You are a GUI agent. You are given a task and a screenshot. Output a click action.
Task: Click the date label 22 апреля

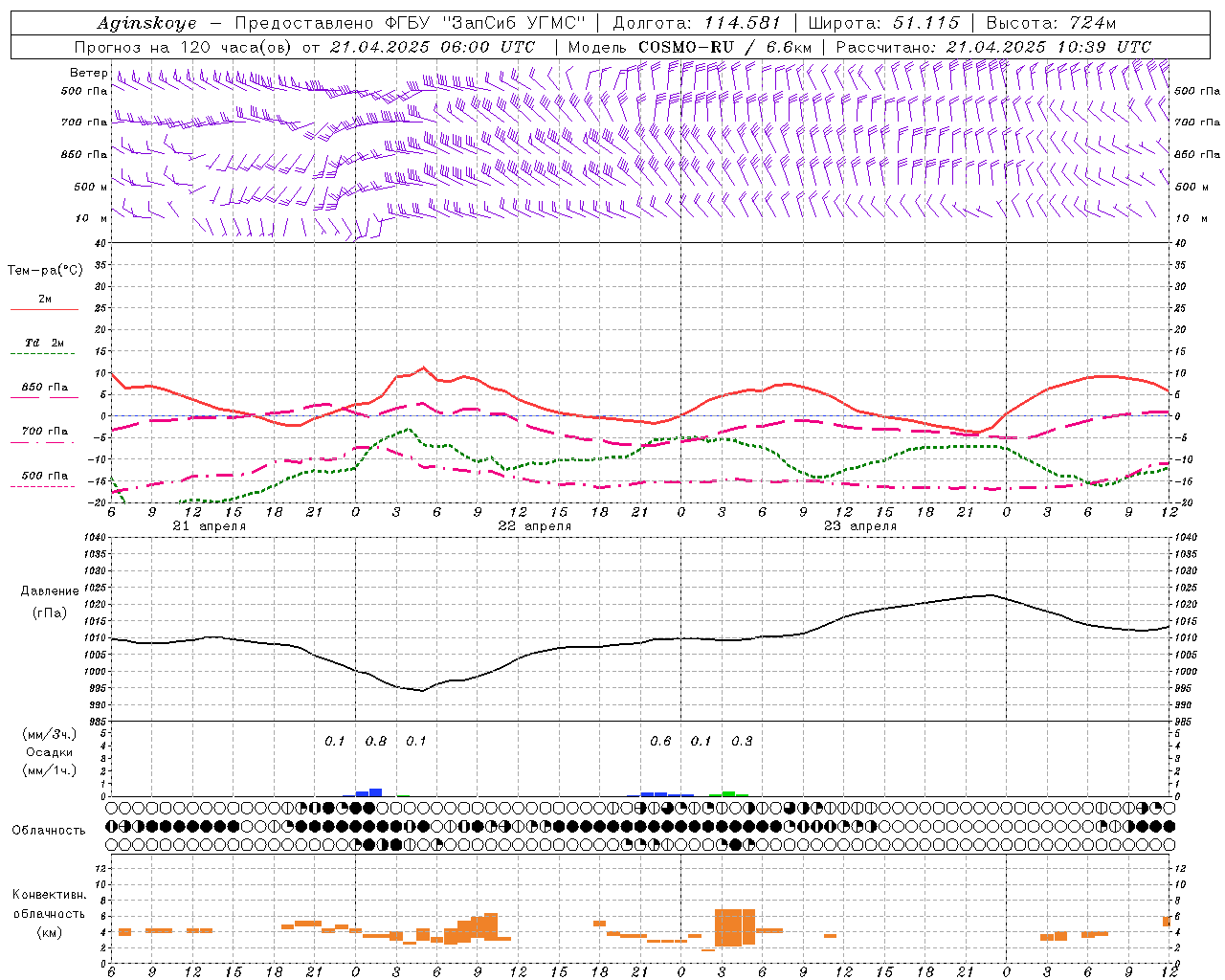pyautogui.click(x=534, y=526)
